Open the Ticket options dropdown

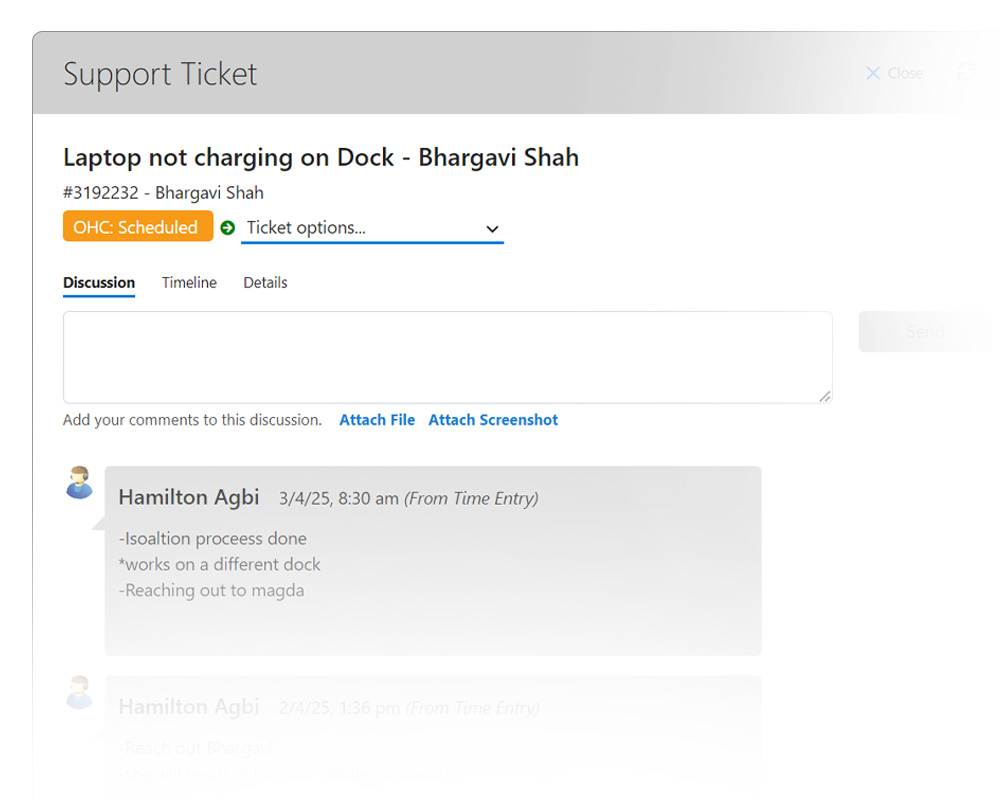(x=371, y=228)
